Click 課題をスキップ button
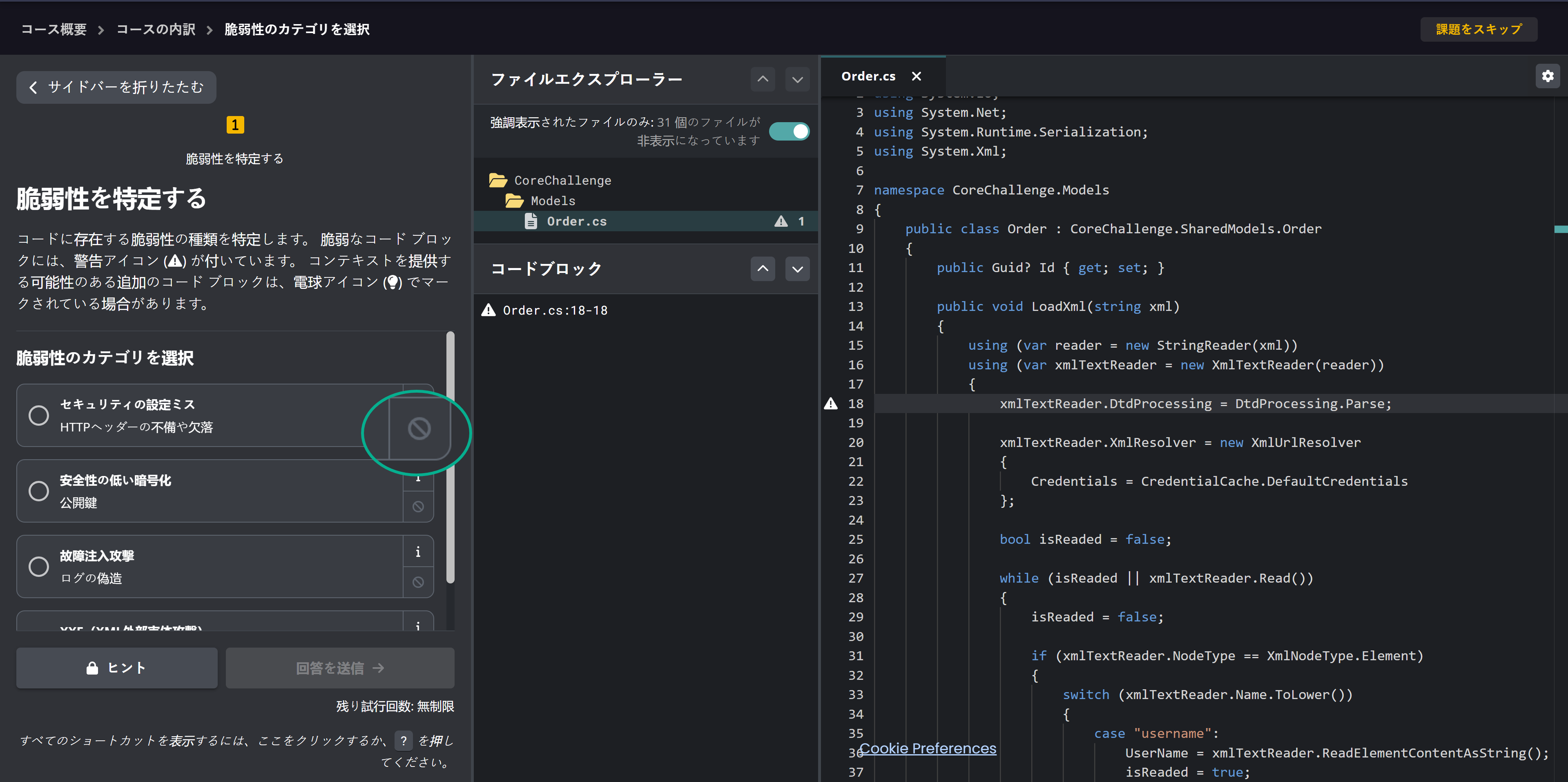This screenshot has width=1568, height=782. point(1479,29)
